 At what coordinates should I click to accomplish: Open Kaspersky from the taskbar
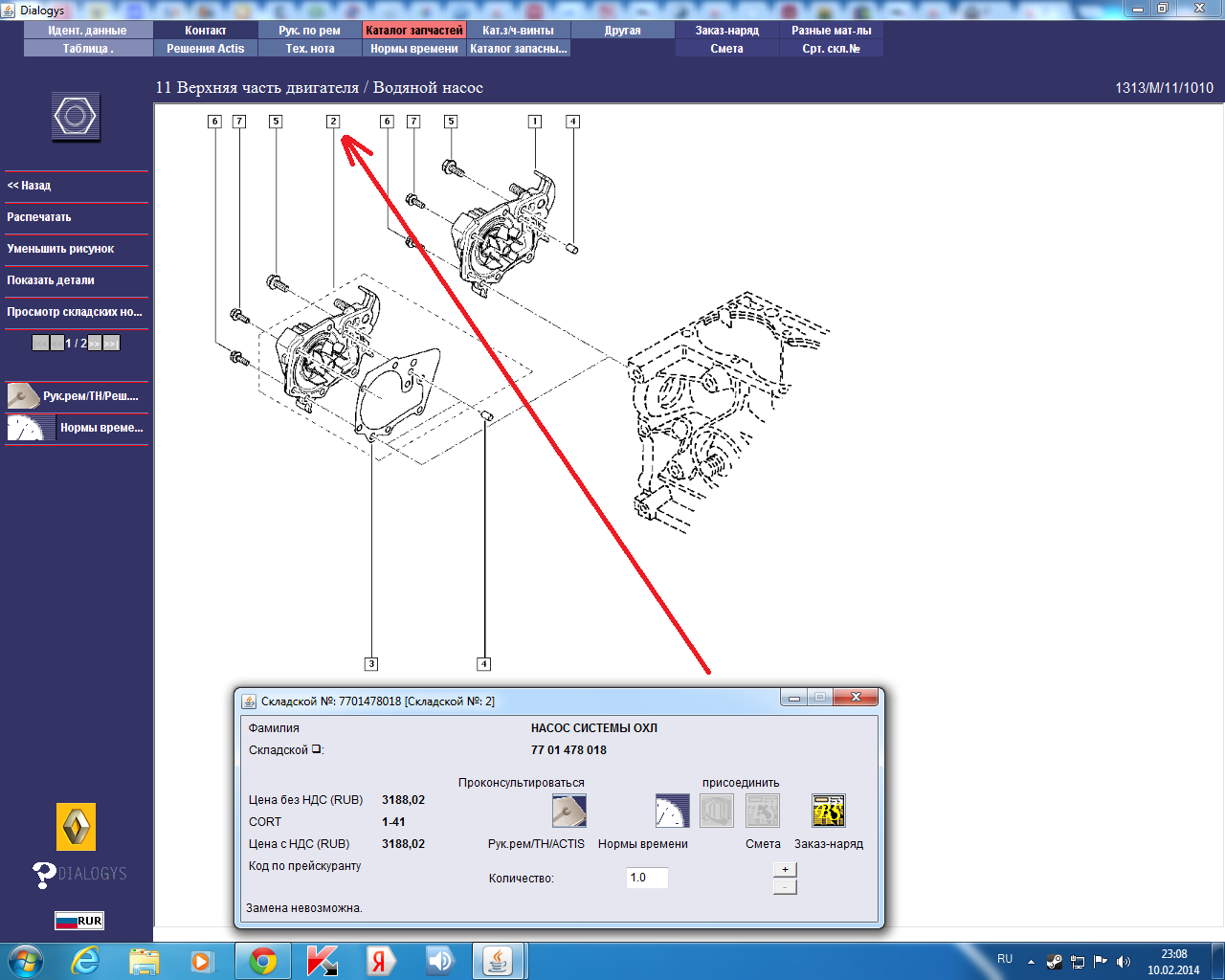[x=322, y=961]
